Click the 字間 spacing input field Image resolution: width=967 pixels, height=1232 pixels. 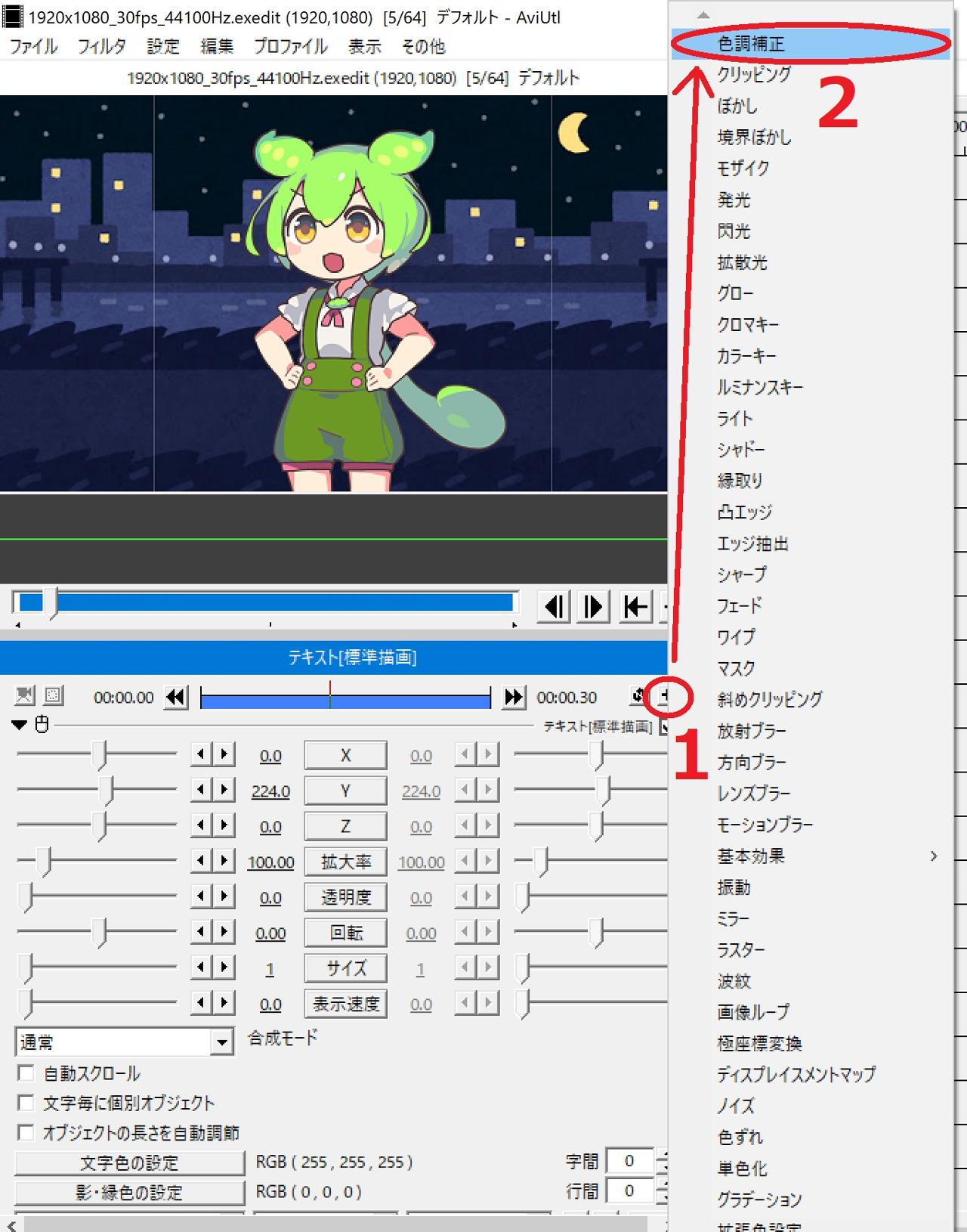coord(629,1161)
